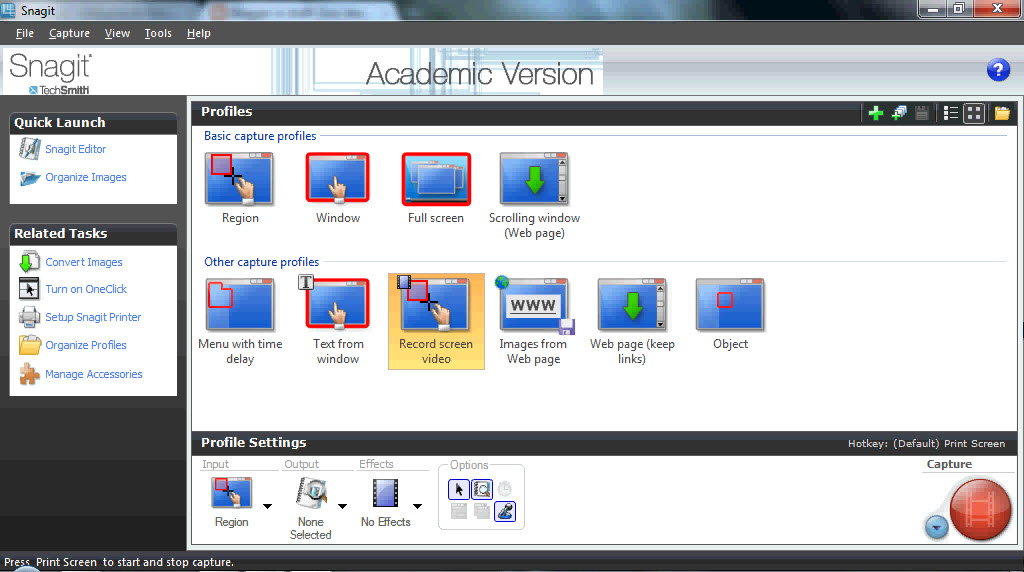Click the Setup Snagit Printer icon

[29, 317]
